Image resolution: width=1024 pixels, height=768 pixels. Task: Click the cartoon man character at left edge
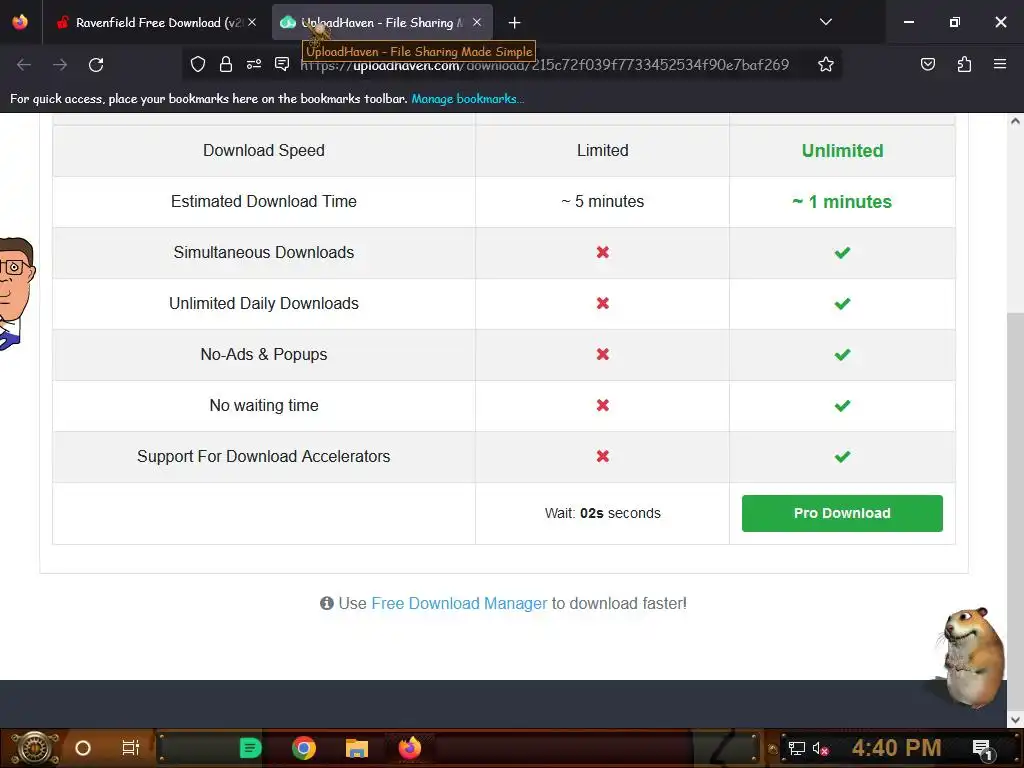[x=16, y=294]
